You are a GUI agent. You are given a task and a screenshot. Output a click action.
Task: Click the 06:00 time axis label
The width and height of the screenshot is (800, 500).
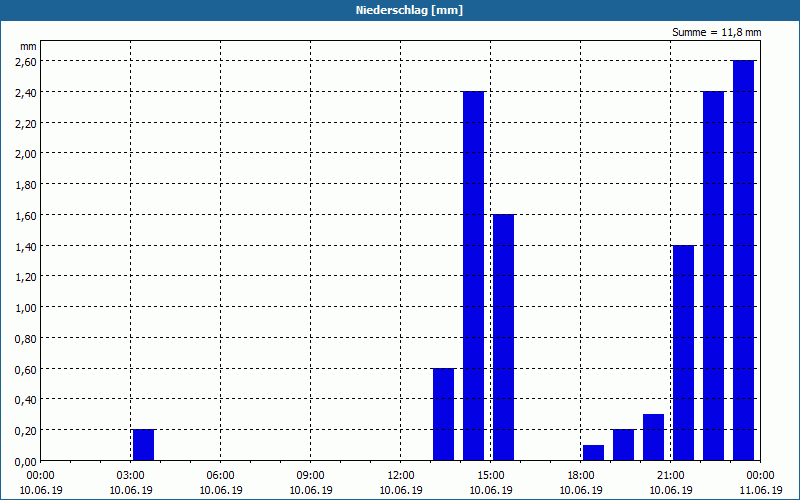[220, 476]
